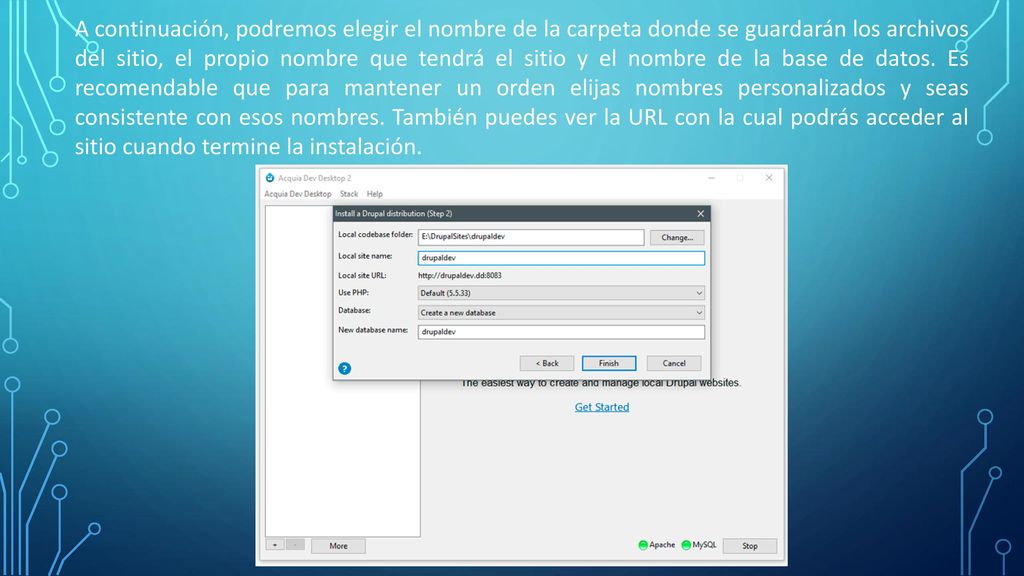The height and width of the screenshot is (576, 1024).
Task: Click the blue help question mark icon
Action: click(x=344, y=368)
